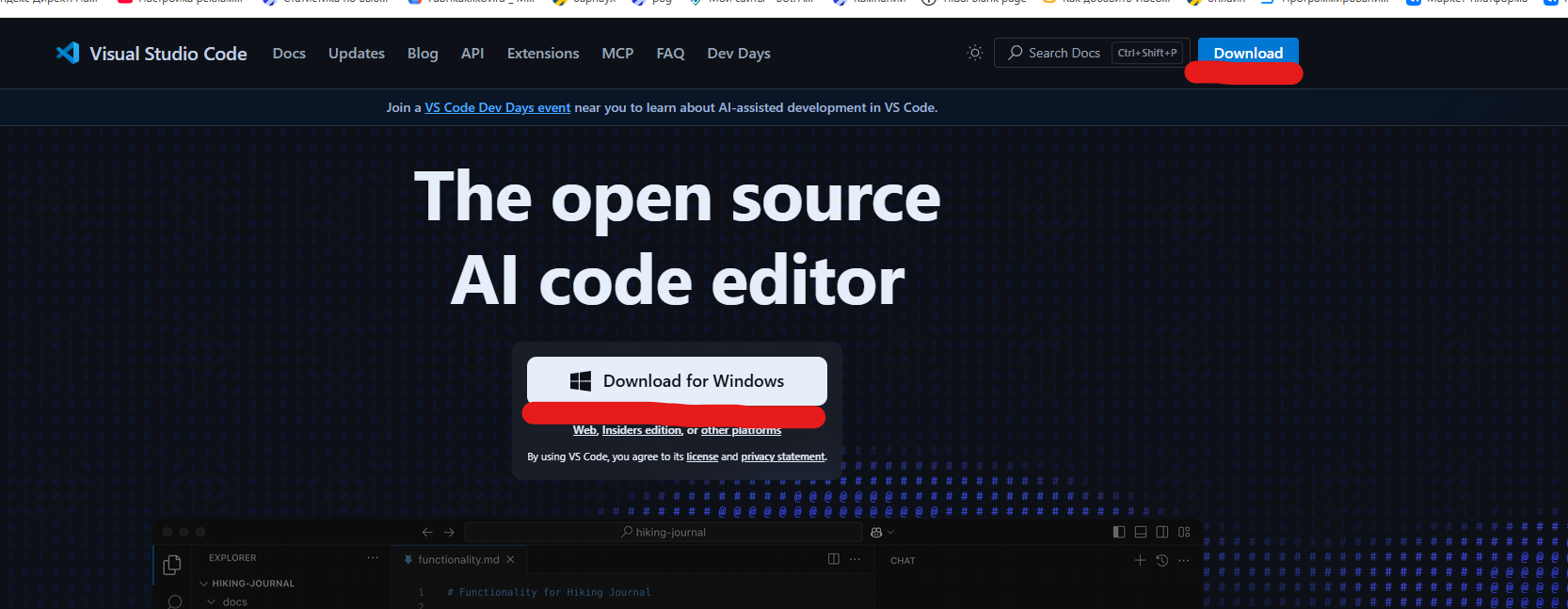1568x609 pixels.
Task: Open the Extensions menu item
Action: 543,54
